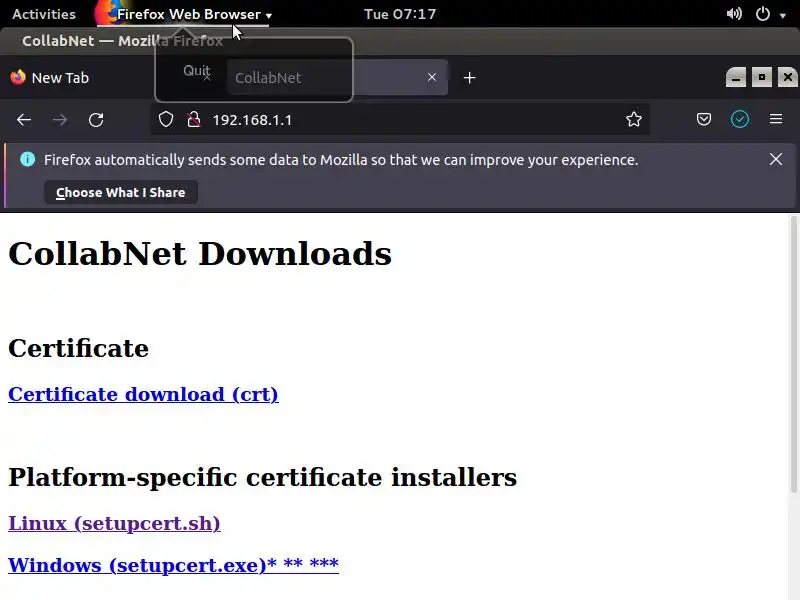Open a new tab with plus button
The height and width of the screenshot is (600, 800).
click(x=469, y=78)
